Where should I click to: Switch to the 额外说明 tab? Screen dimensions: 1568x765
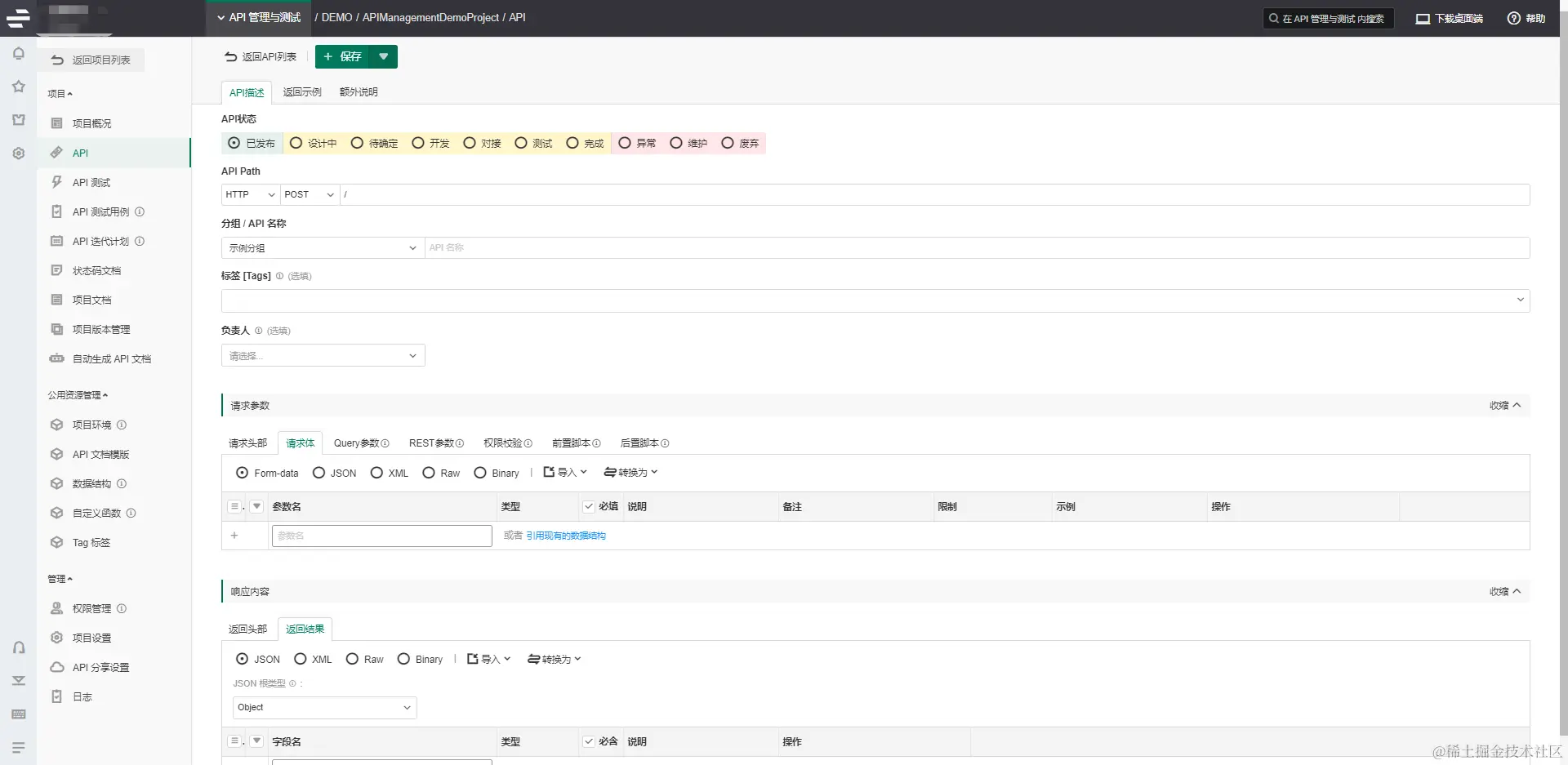click(359, 92)
